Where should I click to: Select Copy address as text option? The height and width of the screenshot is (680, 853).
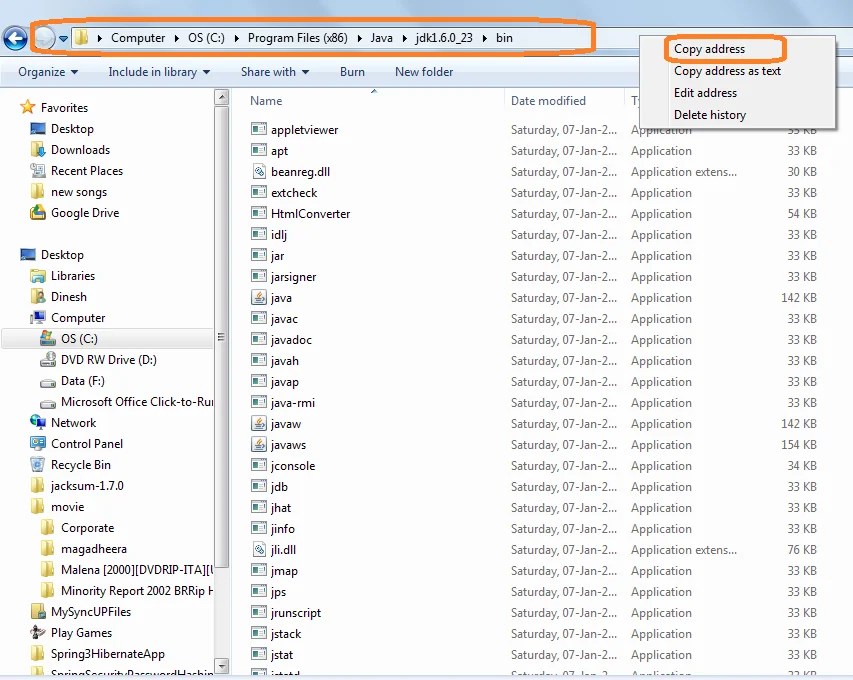pyautogui.click(x=727, y=71)
